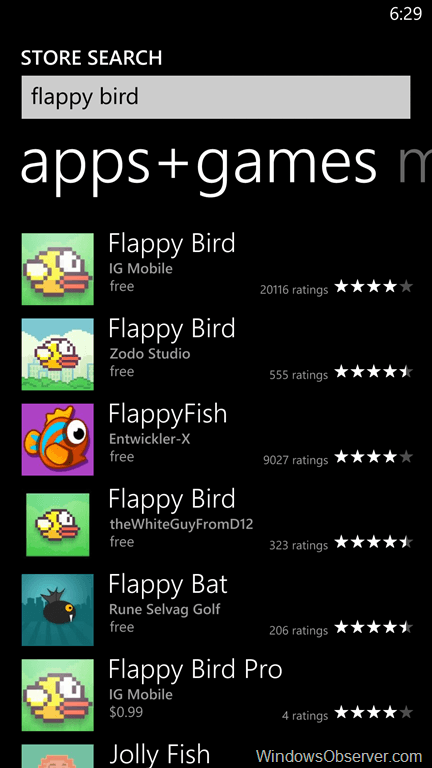Screen dimensions: 432x768
Task: Tap star rating of 20116-ratings Flappy Bird
Action: [374, 287]
